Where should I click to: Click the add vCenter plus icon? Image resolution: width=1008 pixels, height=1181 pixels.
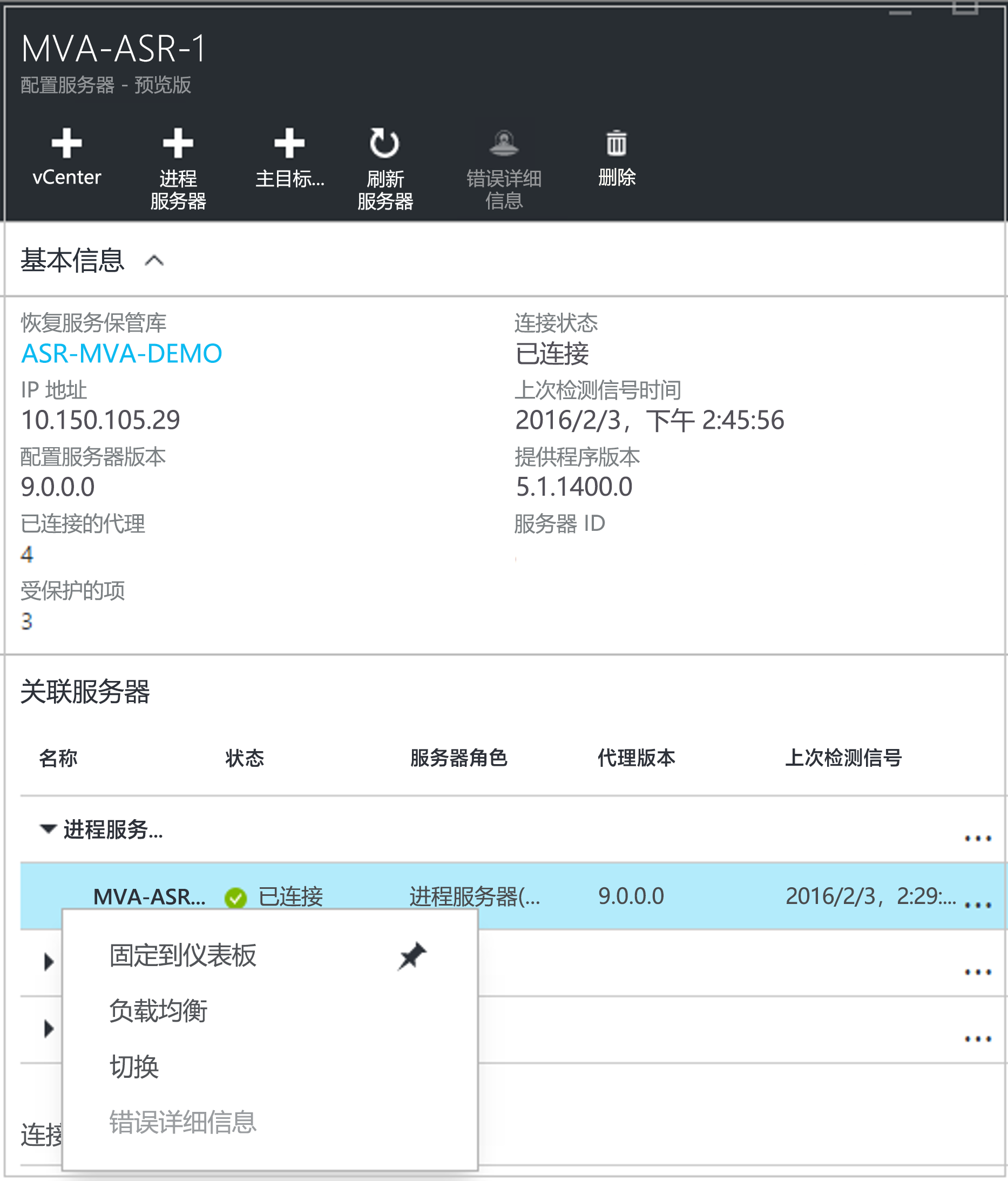[x=66, y=143]
